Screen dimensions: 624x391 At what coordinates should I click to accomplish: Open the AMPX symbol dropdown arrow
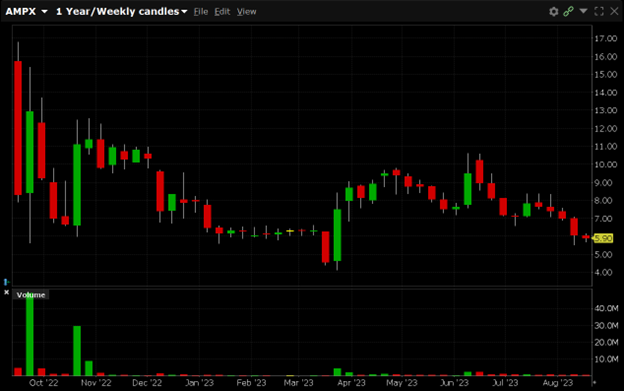(45, 12)
